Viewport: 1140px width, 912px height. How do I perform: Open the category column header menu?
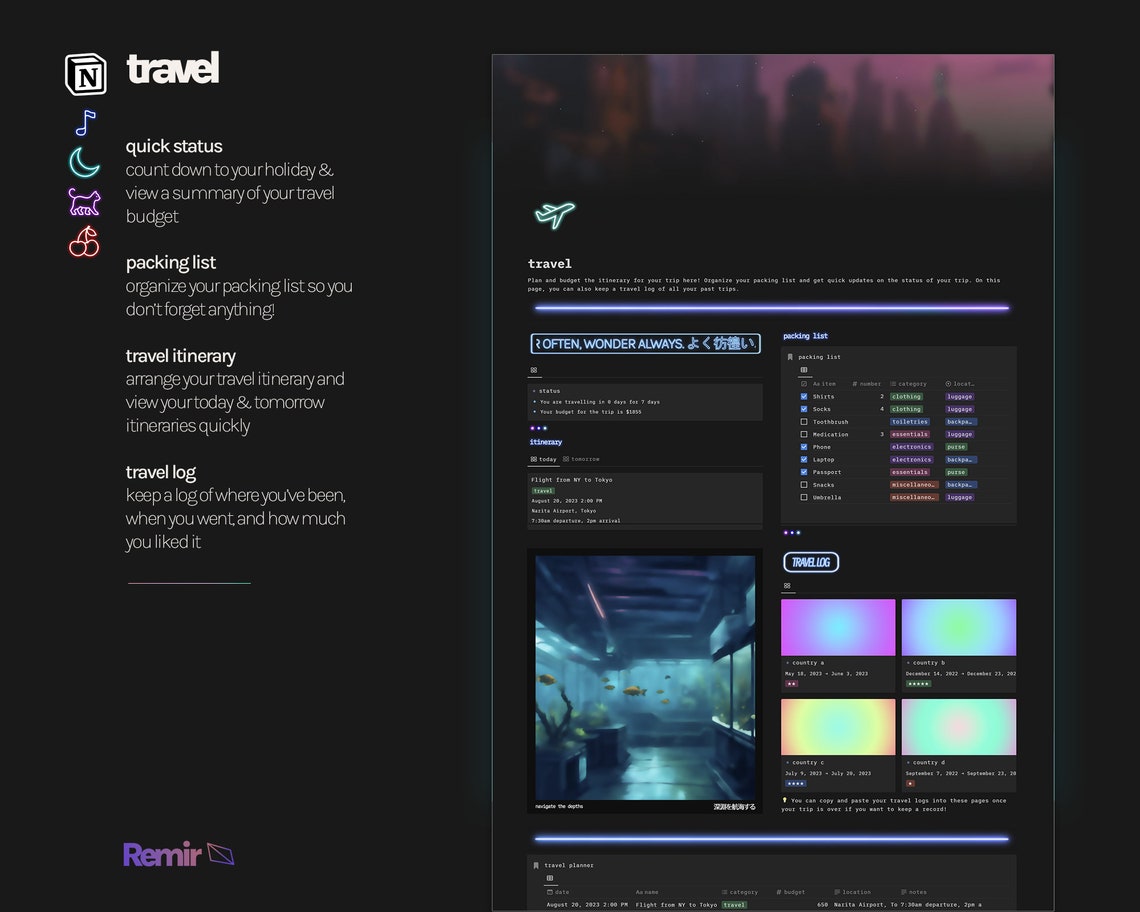(909, 384)
